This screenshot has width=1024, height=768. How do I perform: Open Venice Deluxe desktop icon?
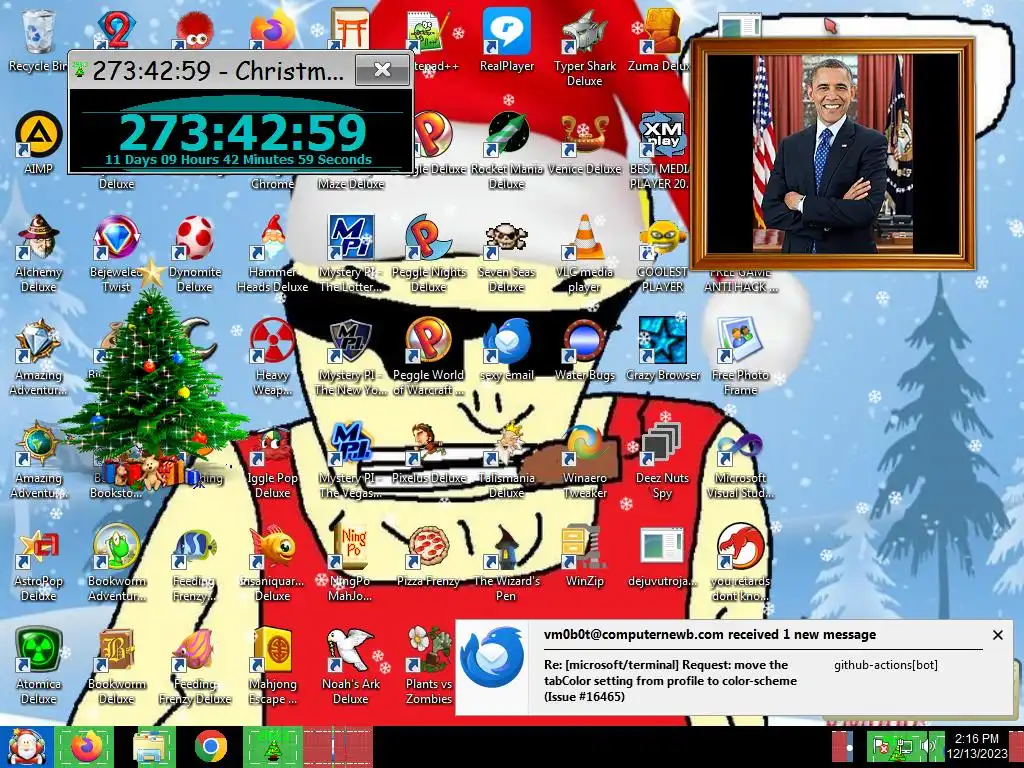[584, 144]
